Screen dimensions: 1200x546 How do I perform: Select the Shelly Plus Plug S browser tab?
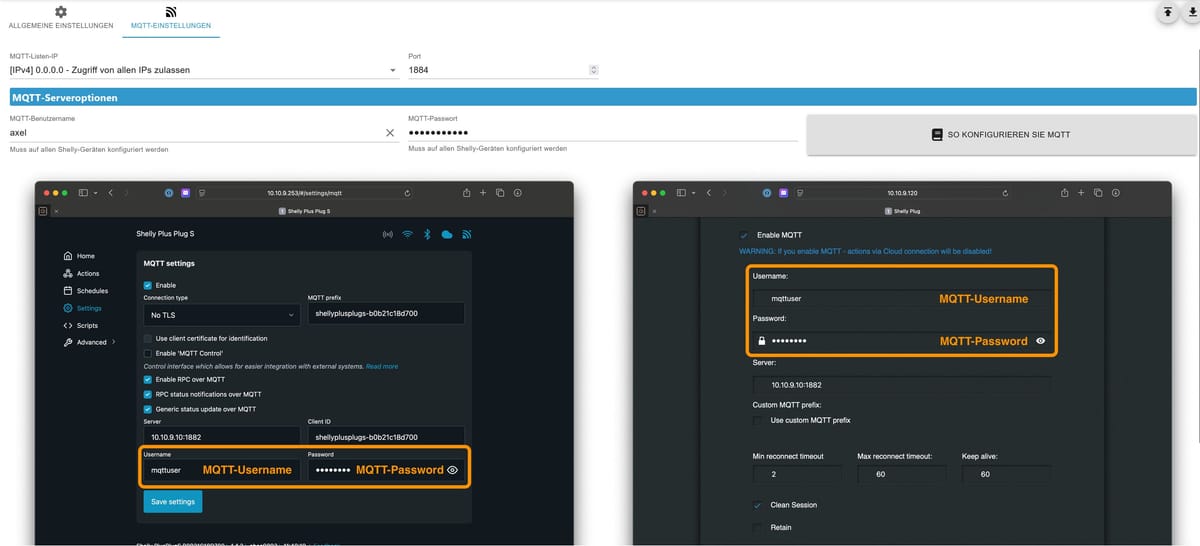[x=305, y=211]
